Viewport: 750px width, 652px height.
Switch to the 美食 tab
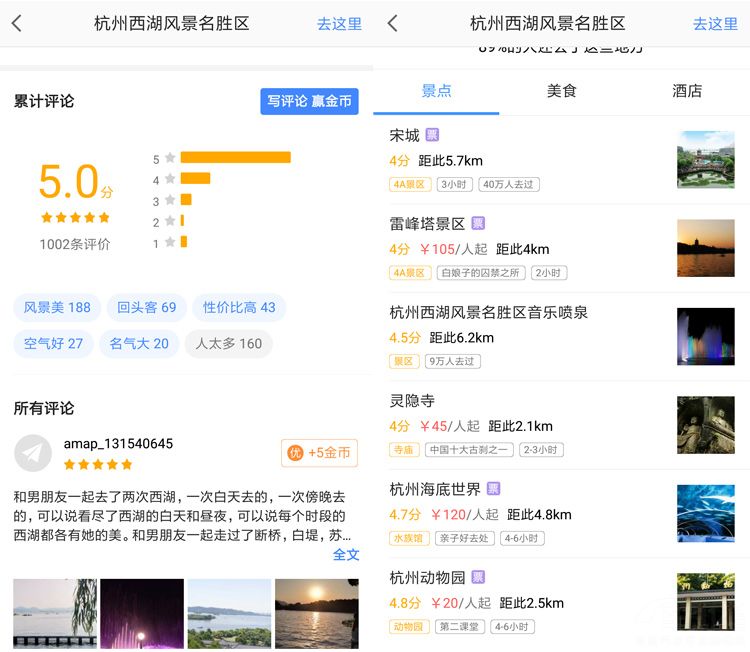561,91
